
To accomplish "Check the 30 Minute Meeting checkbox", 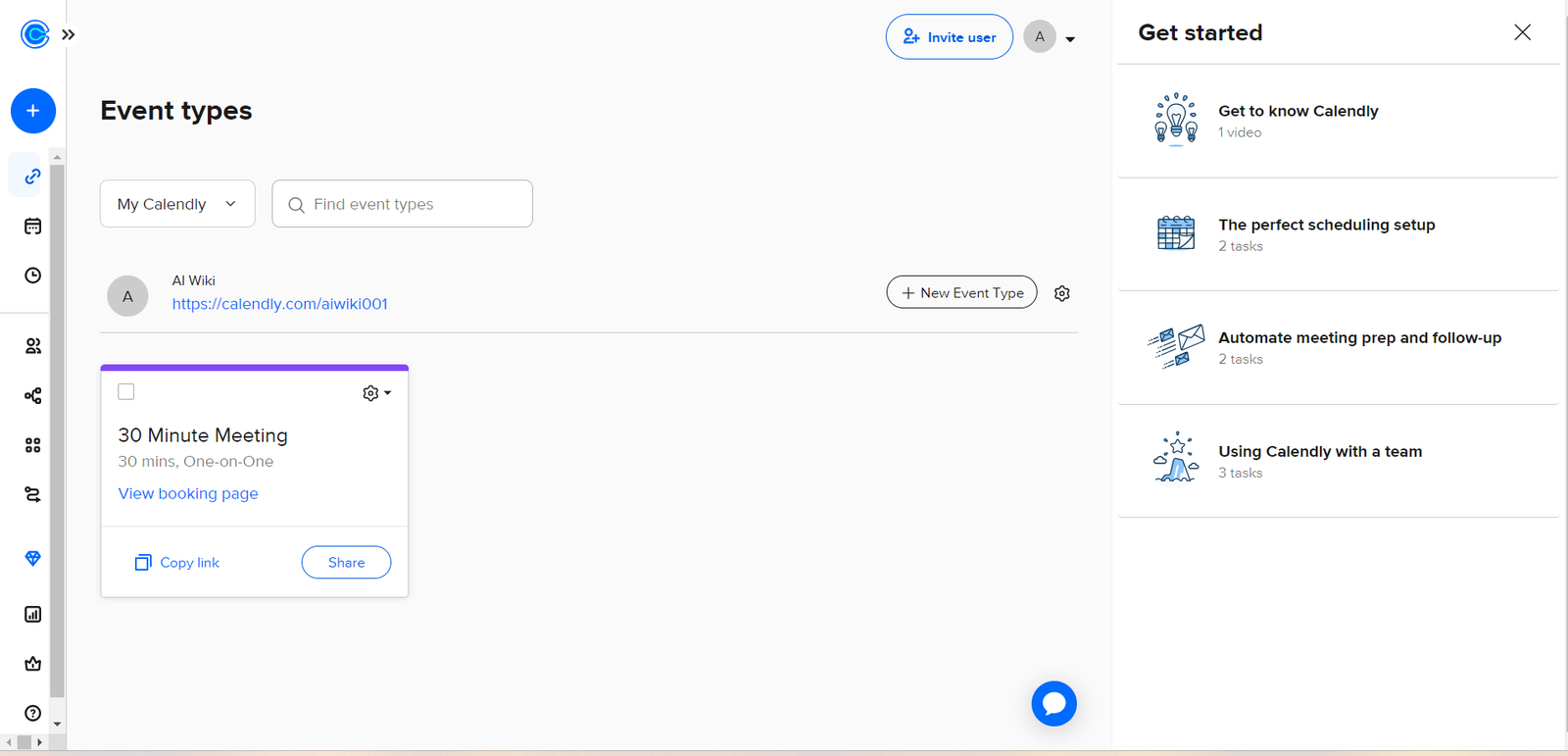I will pos(126,392).
